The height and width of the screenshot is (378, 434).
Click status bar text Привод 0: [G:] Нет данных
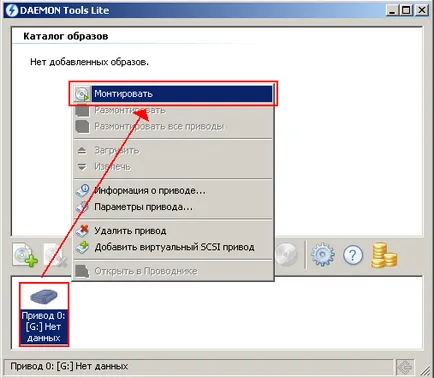[x=69, y=366]
